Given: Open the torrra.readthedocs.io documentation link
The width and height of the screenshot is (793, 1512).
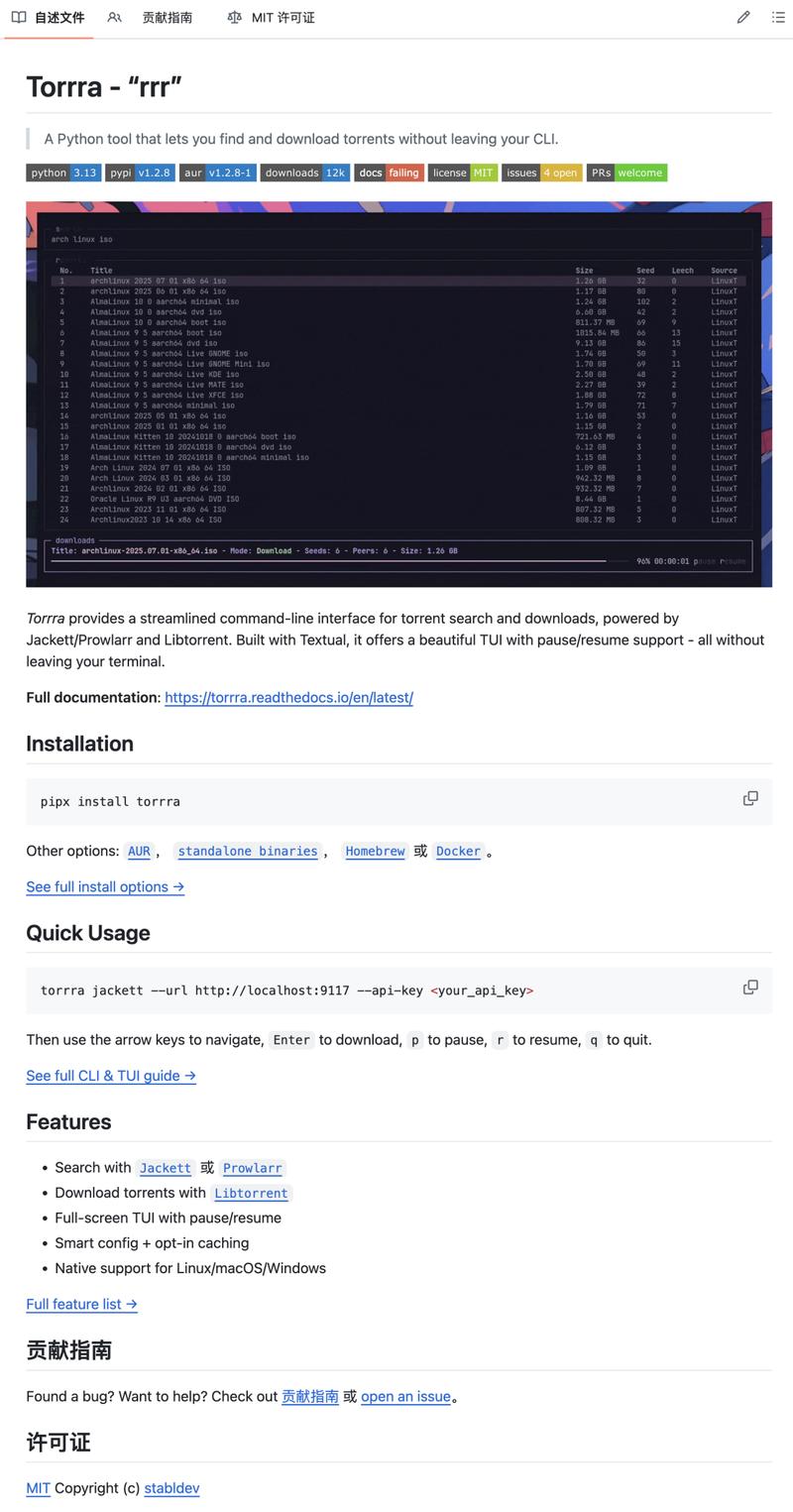Looking at the screenshot, I should point(288,697).
